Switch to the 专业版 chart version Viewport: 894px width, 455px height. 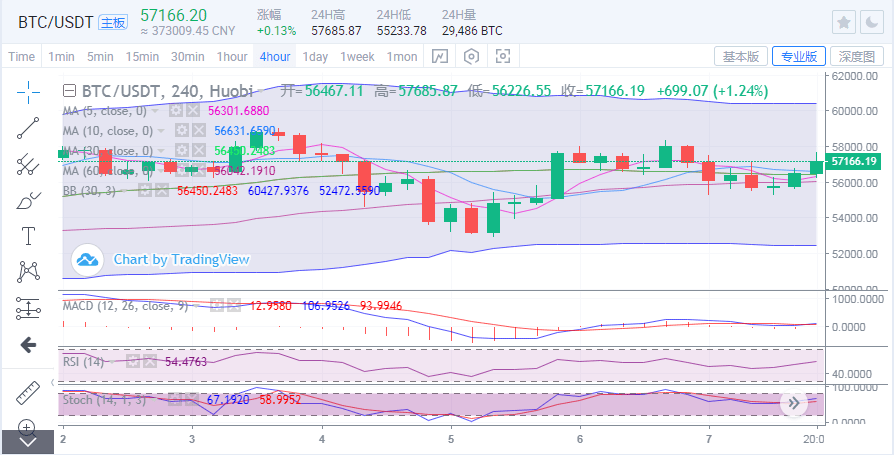click(799, 56)
